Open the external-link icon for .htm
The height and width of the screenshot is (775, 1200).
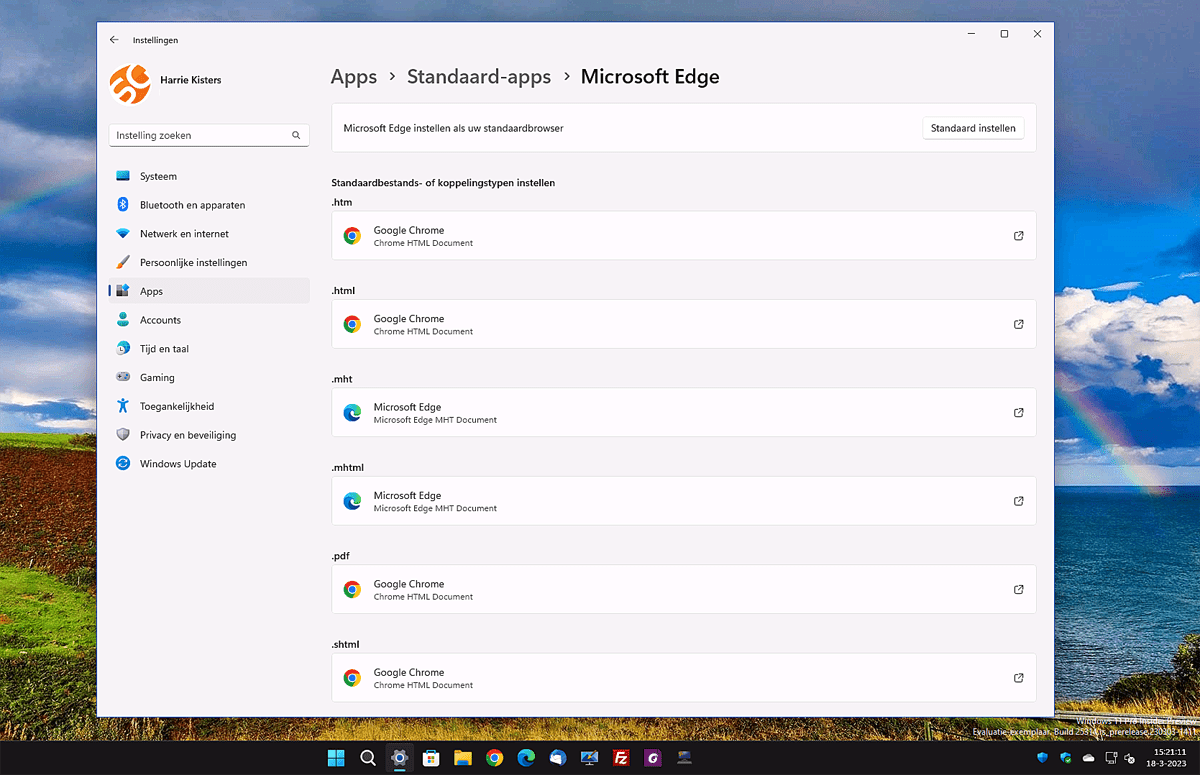tap(1019, 236)
